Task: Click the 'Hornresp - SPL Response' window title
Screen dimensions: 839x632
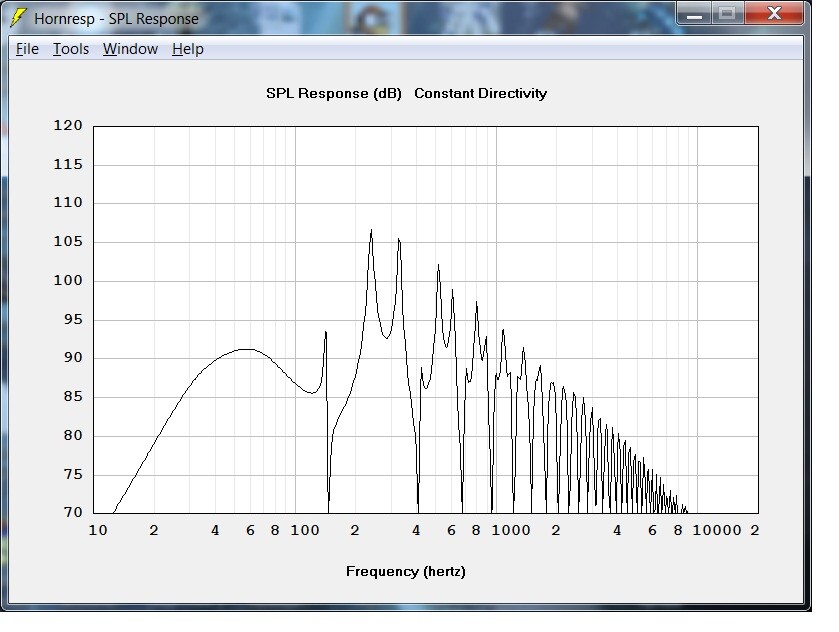Action: pyautogui.click(x=116, y=19)
